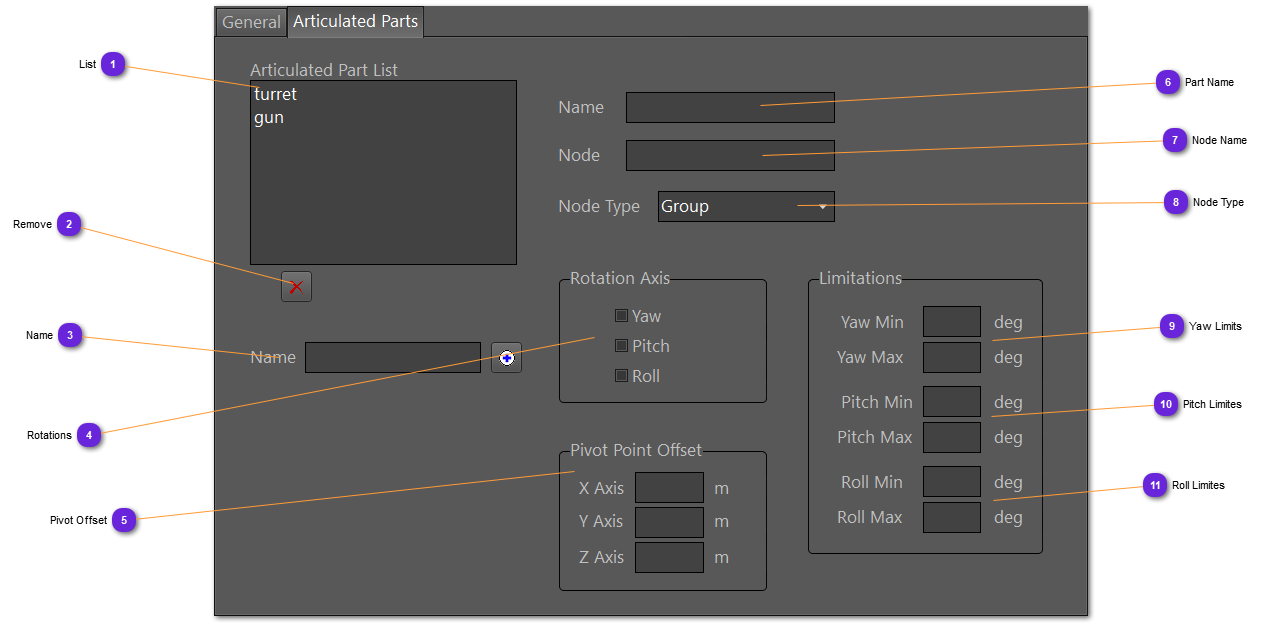Enable the Yaw rotation axis checkbox

point(621,316)
